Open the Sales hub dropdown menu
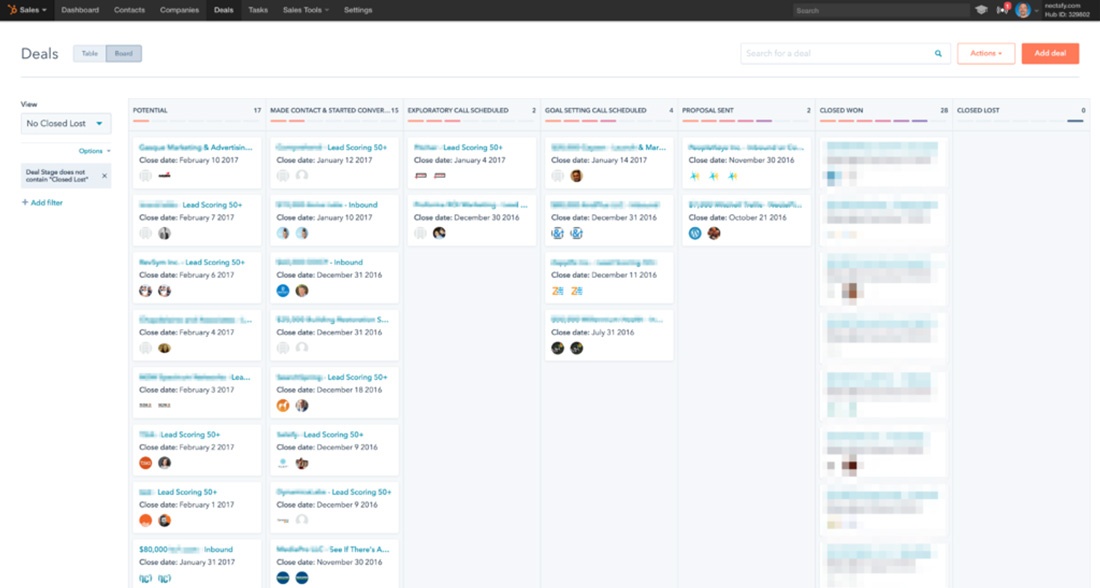The image size is (1100, 588). (x=33, y=10)
